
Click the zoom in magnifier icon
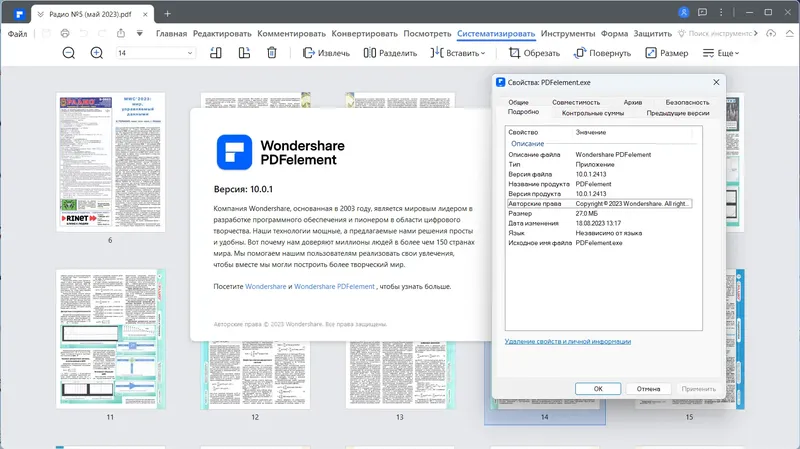click(96, 53)
